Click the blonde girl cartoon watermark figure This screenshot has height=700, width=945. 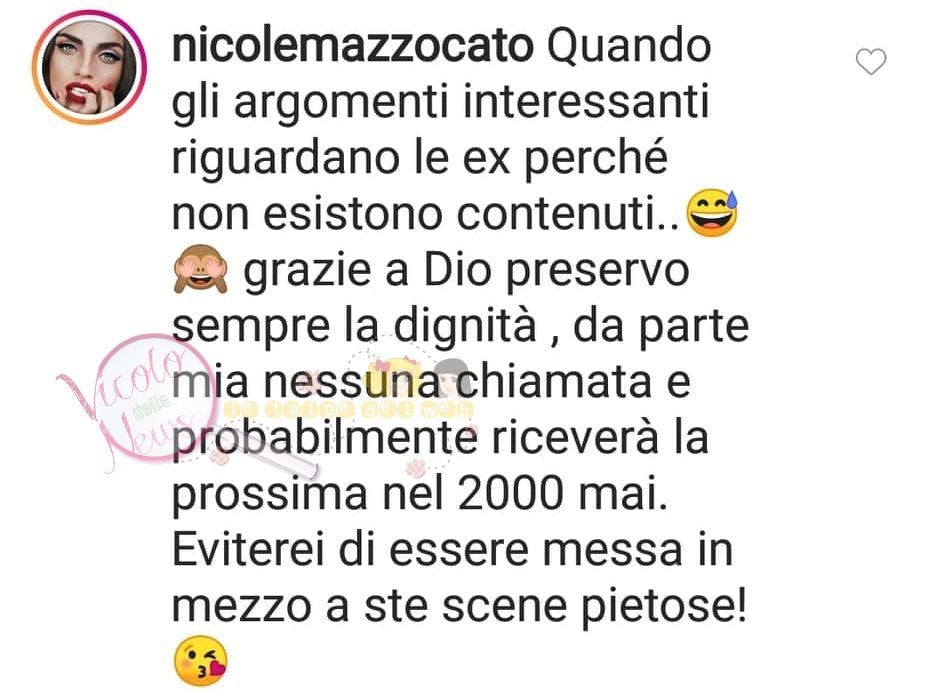click(x=395, y=378)
